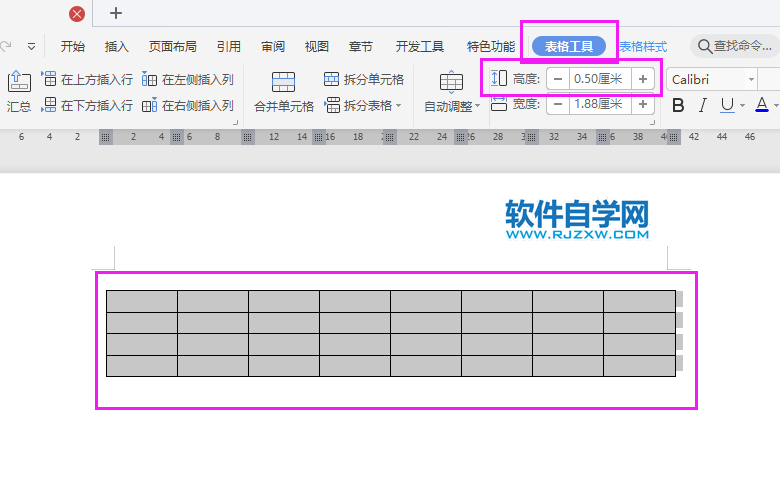The height and width of the screenshot is (498, 780).
Task: Apply the font color A
Action: click(762, 105)
